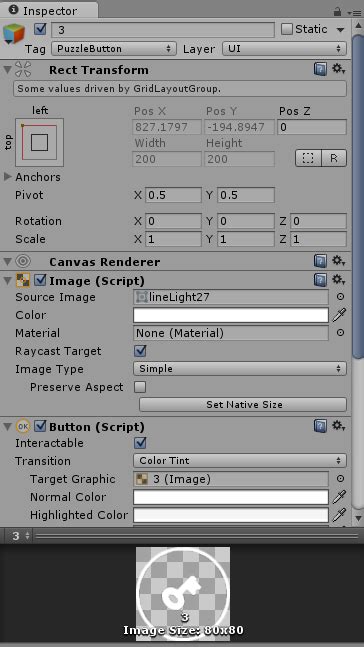The width and height of the screenshot is (364, 647).
Task: Enable the Preserve Aspect checkbox
Action: pos(140,387)
